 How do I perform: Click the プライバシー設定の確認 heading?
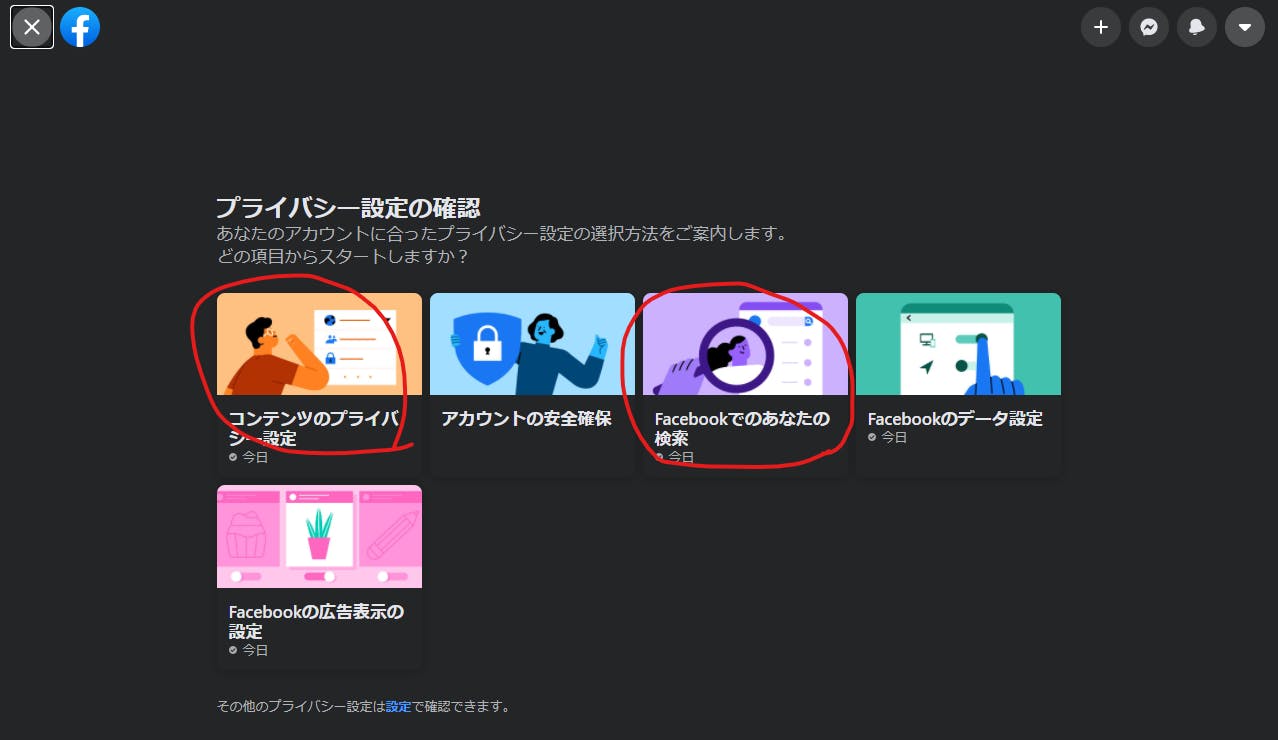(349, 207)
